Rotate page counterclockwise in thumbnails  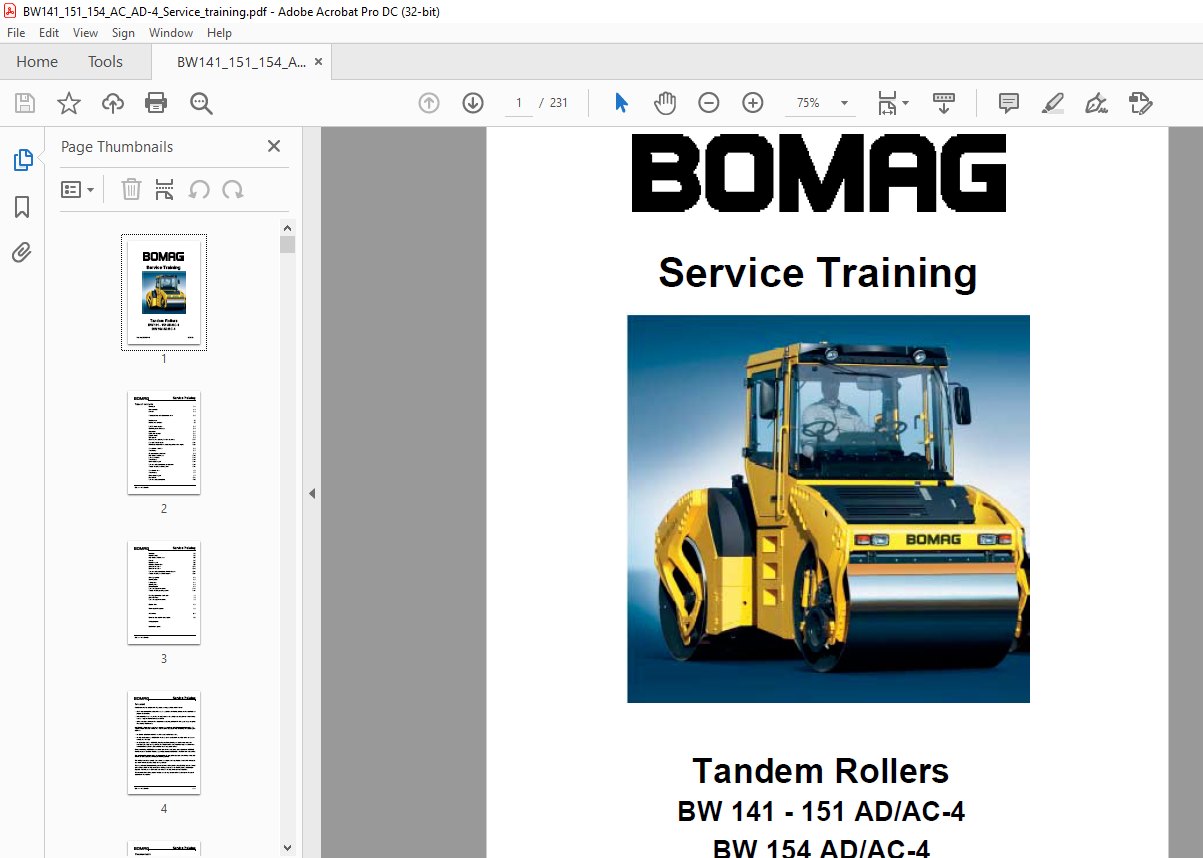[x=199, y=189]
